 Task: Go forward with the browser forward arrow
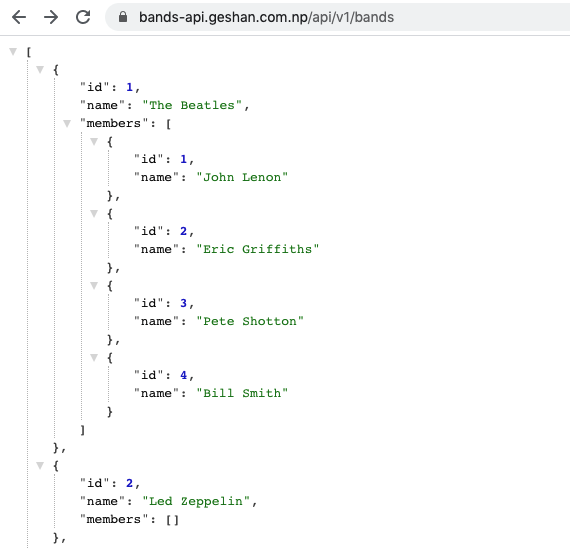pos(51,17)
